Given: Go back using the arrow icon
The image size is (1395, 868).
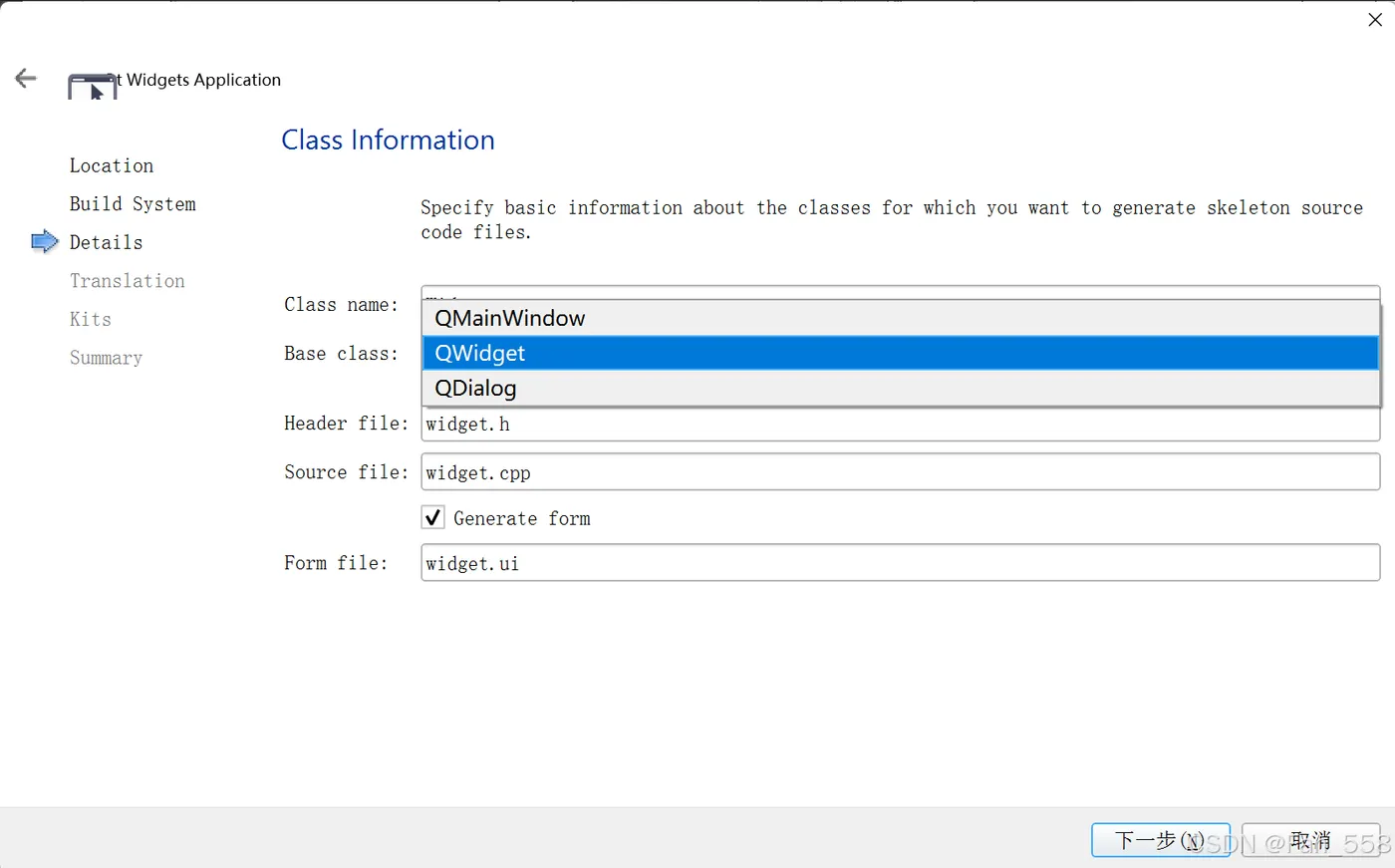Looking at the screenshot, I should point(26,79).
